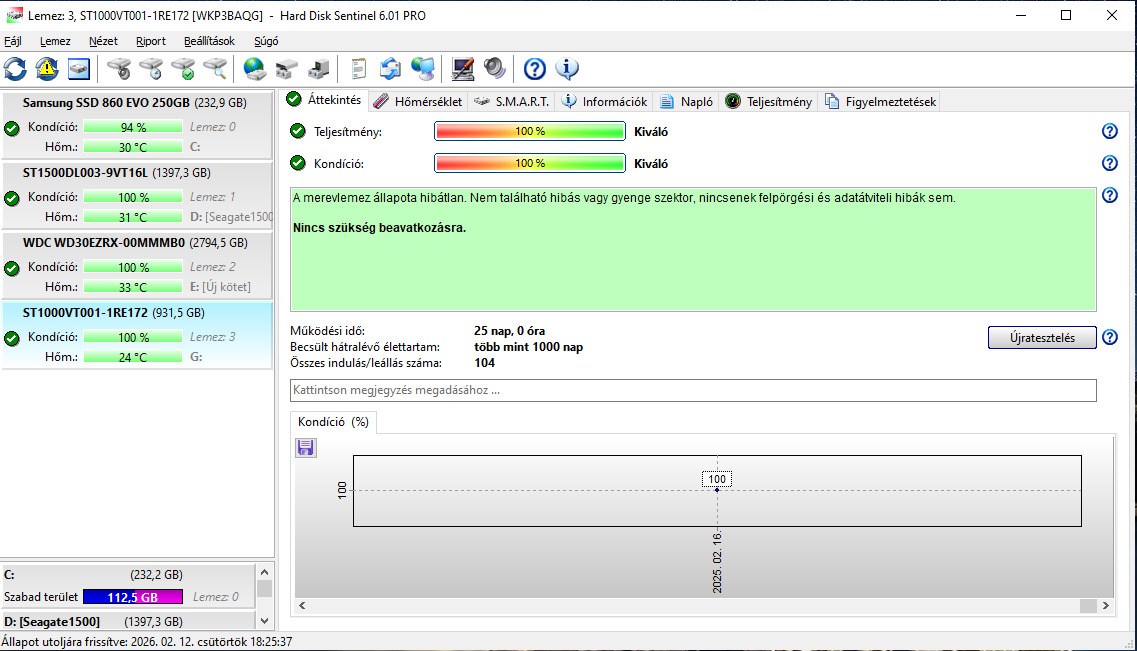Click the Újratesztelés button
The height and width of the screenshot is (651, 1137).
pyautogui.click(x=1042, y=338)
